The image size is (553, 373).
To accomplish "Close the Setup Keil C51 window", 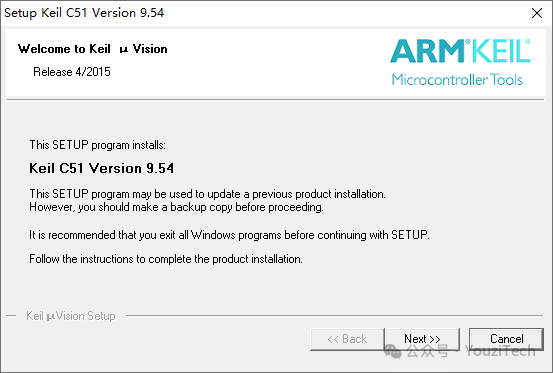I will (537, 13).
